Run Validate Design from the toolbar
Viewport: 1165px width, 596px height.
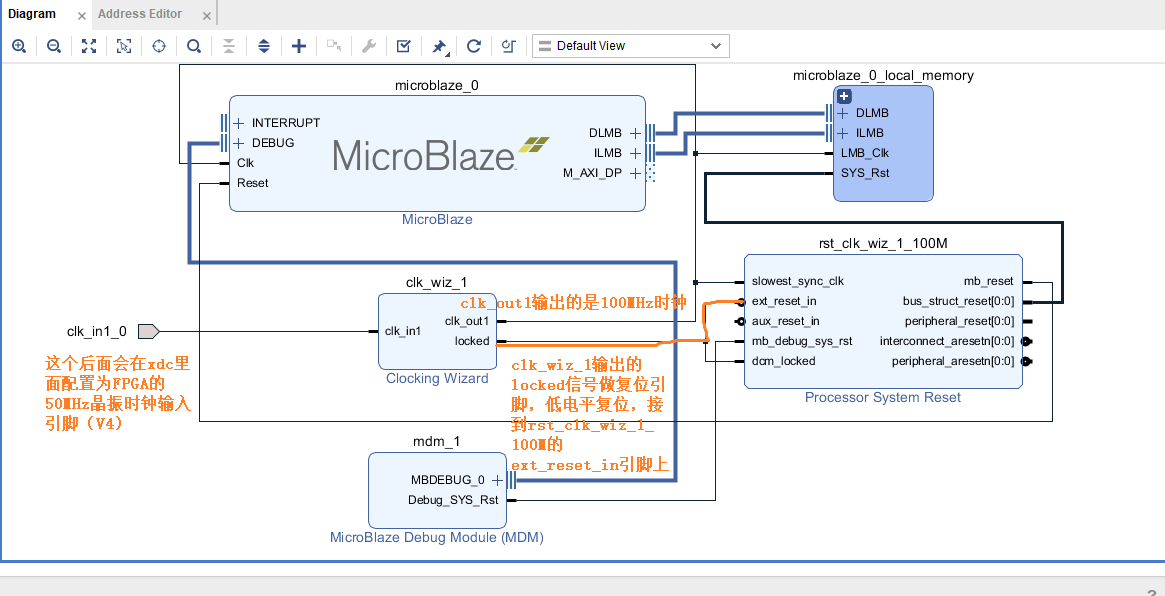tap(403, 46)
